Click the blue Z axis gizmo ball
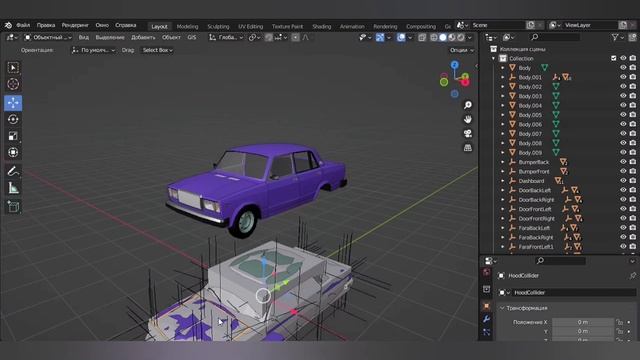Image resolution: width=640 pixels, height=360 pixels. [455, 65]
